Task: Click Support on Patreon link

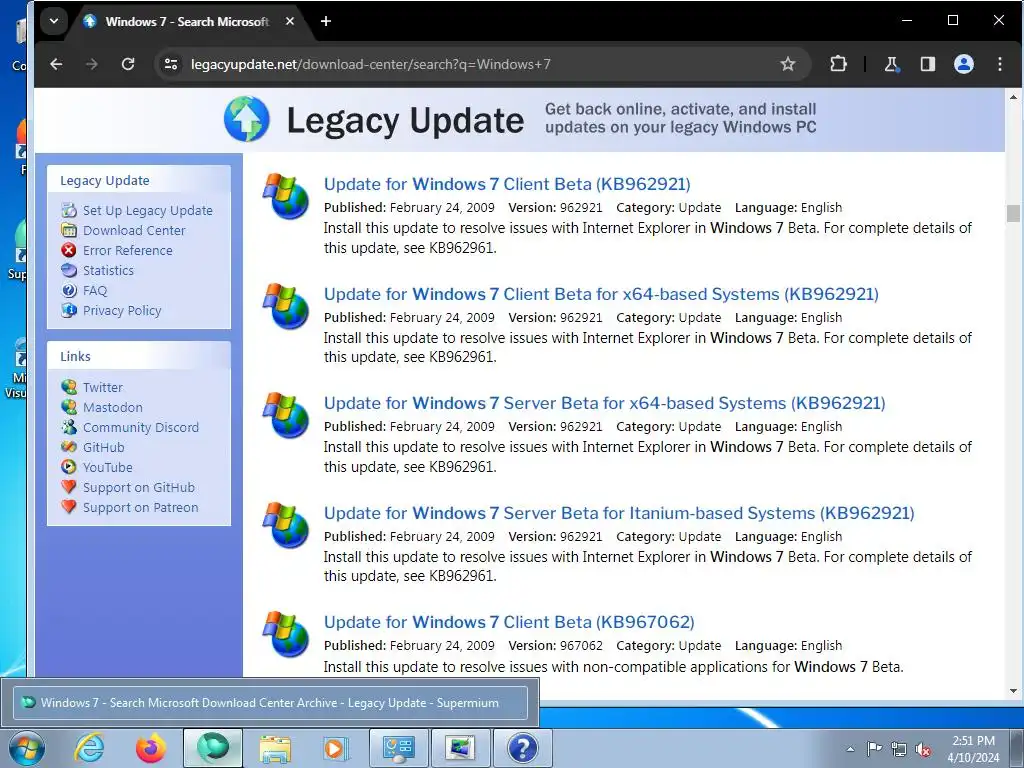Action: [140, 507]
